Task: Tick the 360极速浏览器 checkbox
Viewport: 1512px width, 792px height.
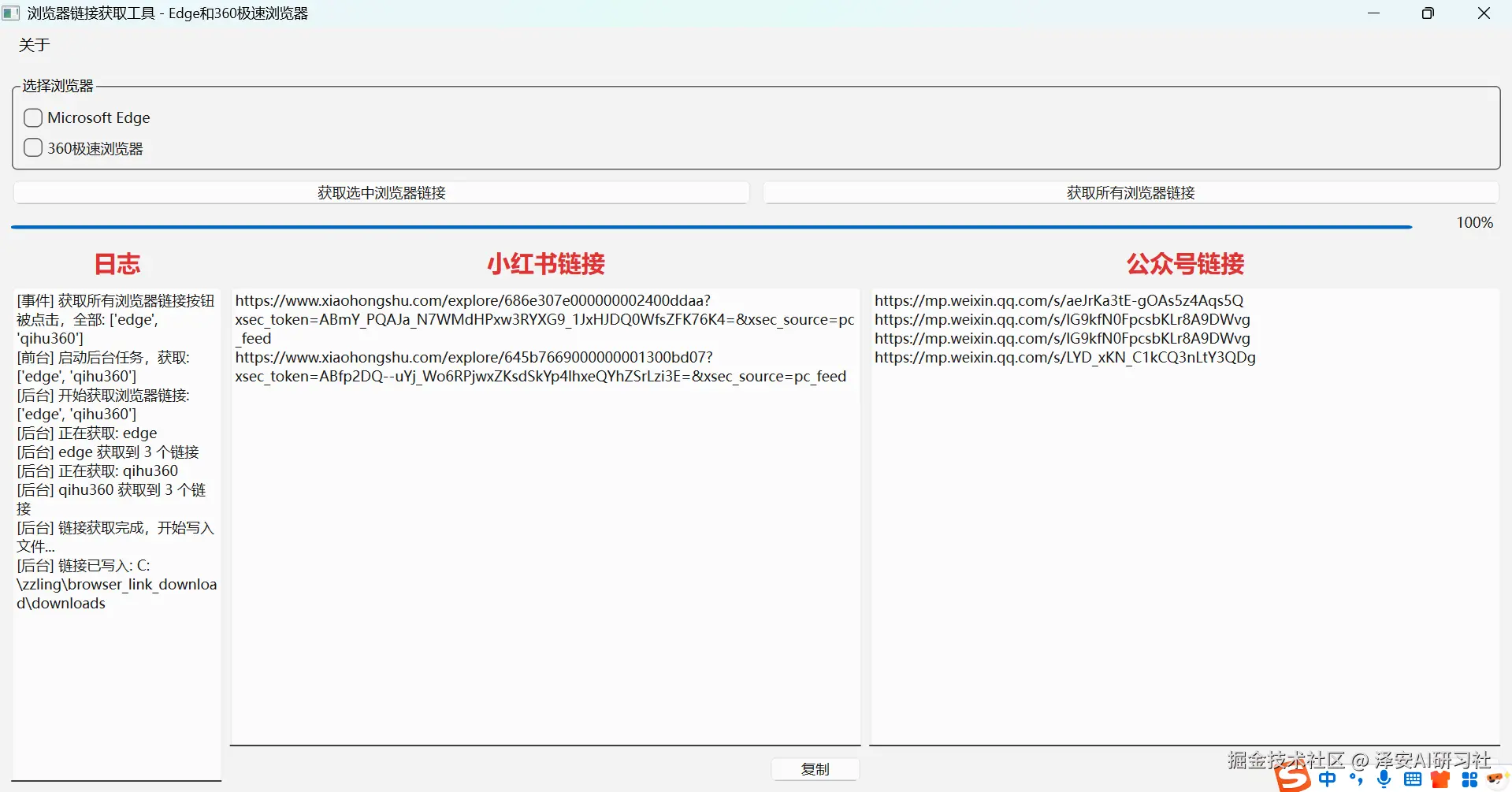Action: [x=33, y=148]
